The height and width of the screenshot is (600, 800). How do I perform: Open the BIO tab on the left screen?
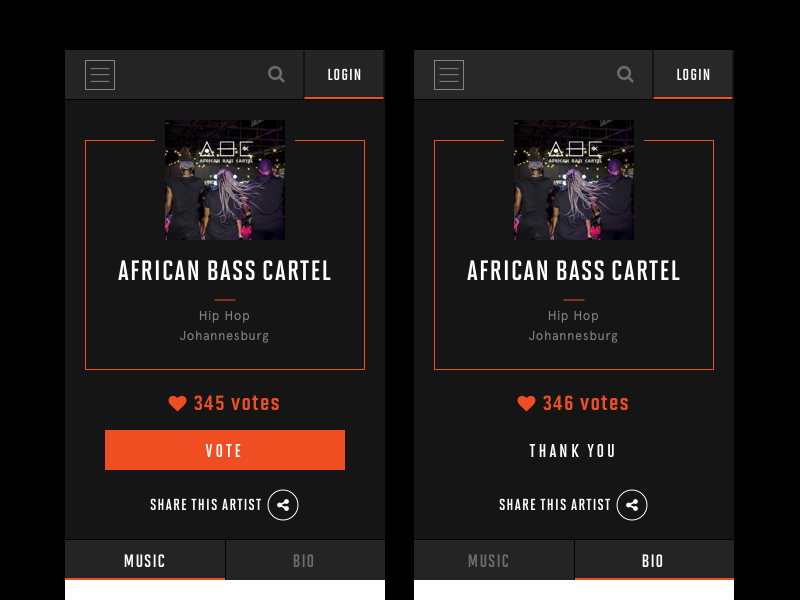pos(304,561)
